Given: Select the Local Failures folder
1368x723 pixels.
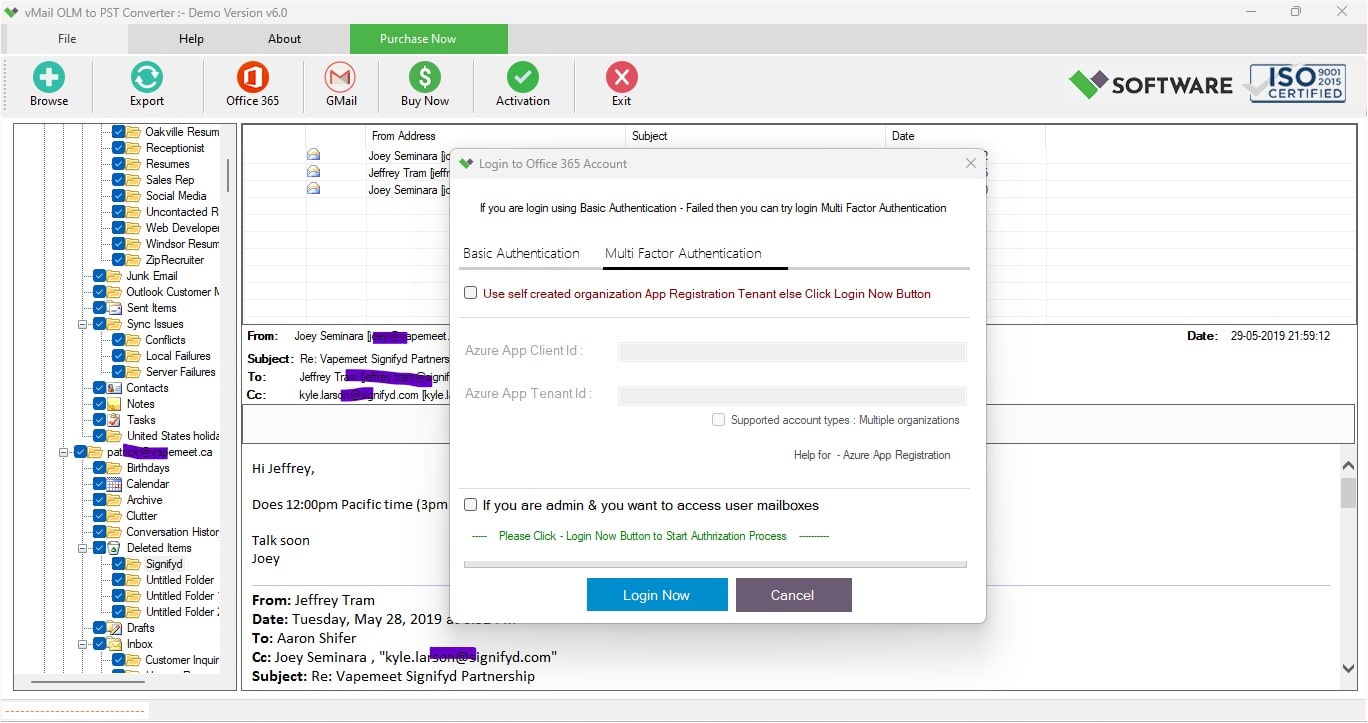Looking at the screenshot, I should pos(178,356).
